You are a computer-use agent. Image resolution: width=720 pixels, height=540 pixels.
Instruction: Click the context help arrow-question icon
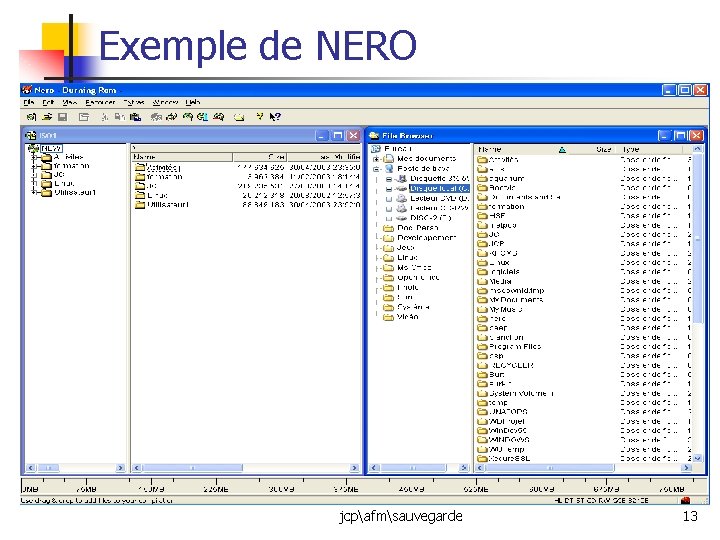click(275, 117)
